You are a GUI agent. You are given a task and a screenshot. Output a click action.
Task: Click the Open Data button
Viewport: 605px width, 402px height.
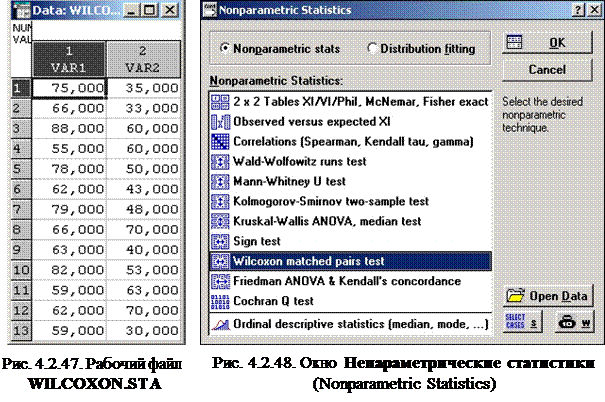click(x=548, y=296)
